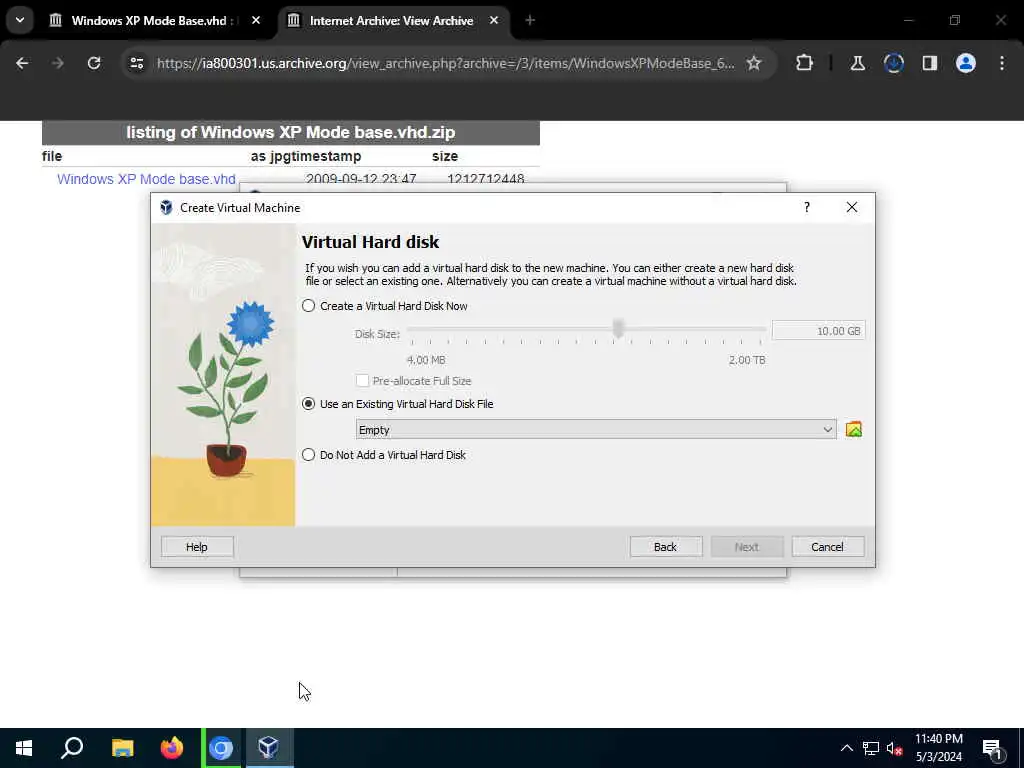Close the Create Virtual Machine dialog

(852, 207)
